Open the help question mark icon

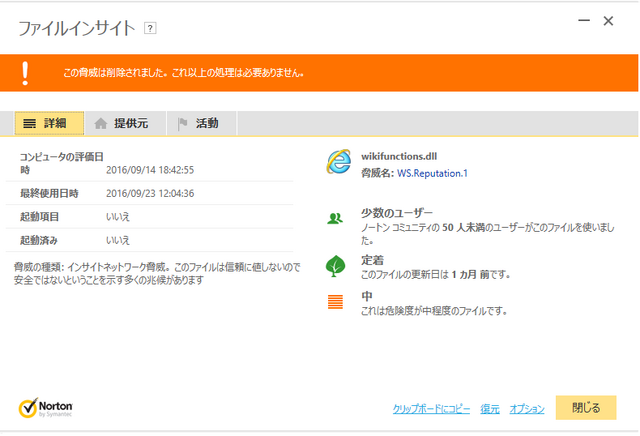[x=150, y=28]
